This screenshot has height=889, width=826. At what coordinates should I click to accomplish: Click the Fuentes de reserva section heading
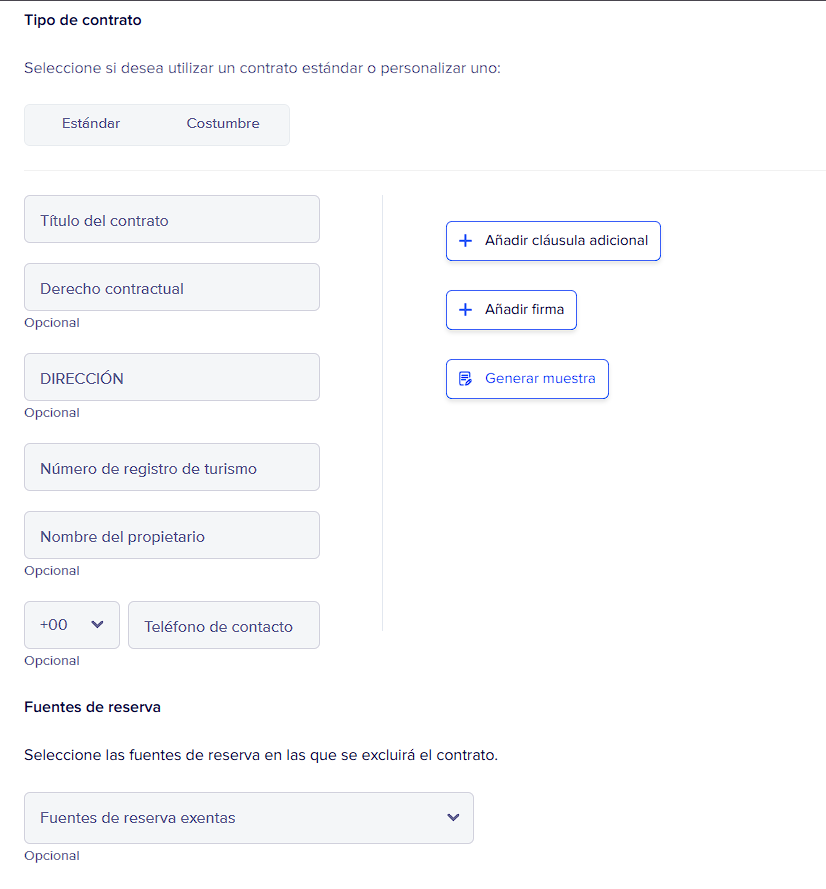pyautogui.click(x=92, y=707)
